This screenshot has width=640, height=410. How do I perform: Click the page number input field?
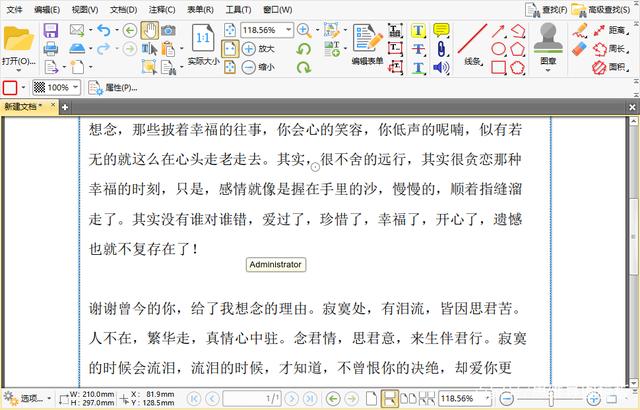click(251, 398)
